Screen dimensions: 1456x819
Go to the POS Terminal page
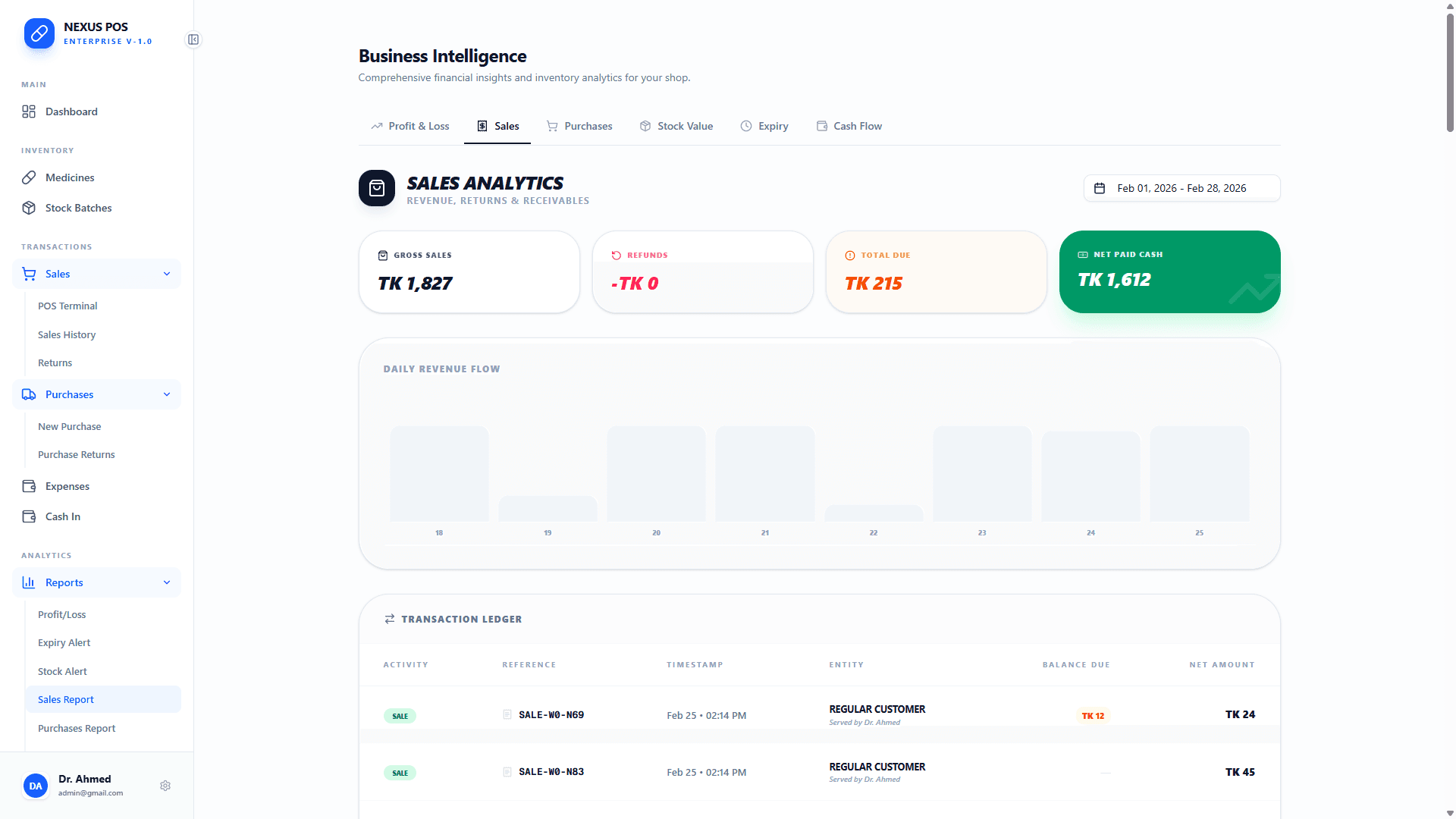tap(67, 306)
